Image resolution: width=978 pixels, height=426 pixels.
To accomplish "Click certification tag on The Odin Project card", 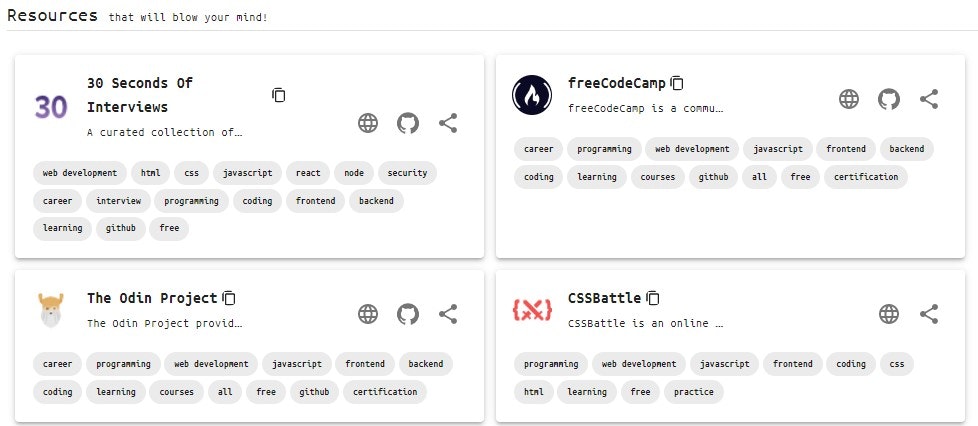I will pos(385,392).
